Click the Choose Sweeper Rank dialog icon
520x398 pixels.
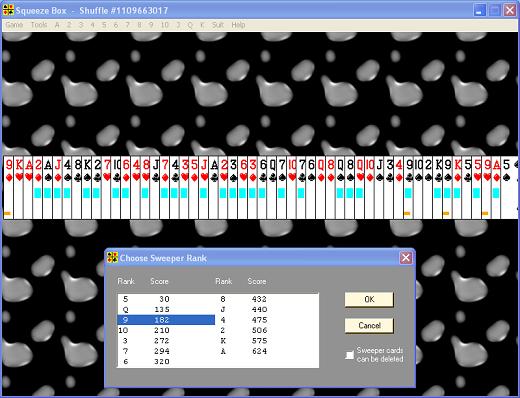click(112, 258)
